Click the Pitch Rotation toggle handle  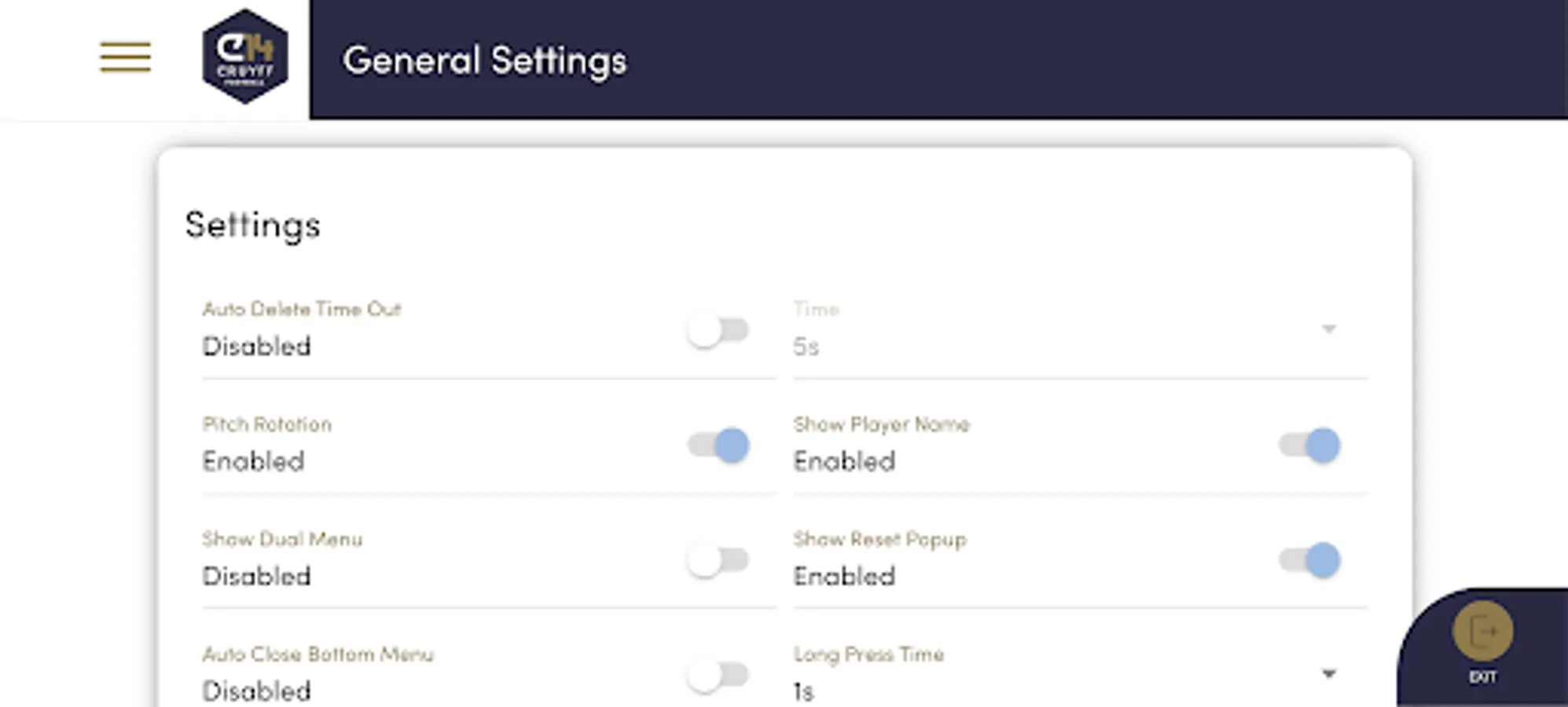point(731,445)
